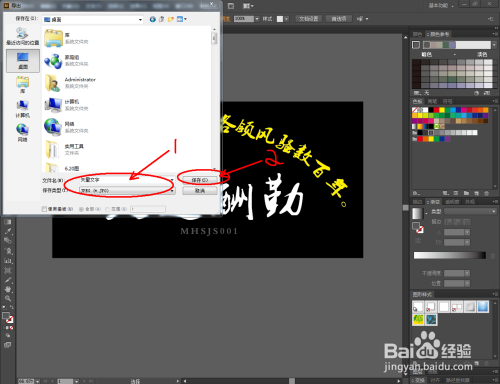Switch to the Color (颜色) panel tab

click(x=417, y=34)
